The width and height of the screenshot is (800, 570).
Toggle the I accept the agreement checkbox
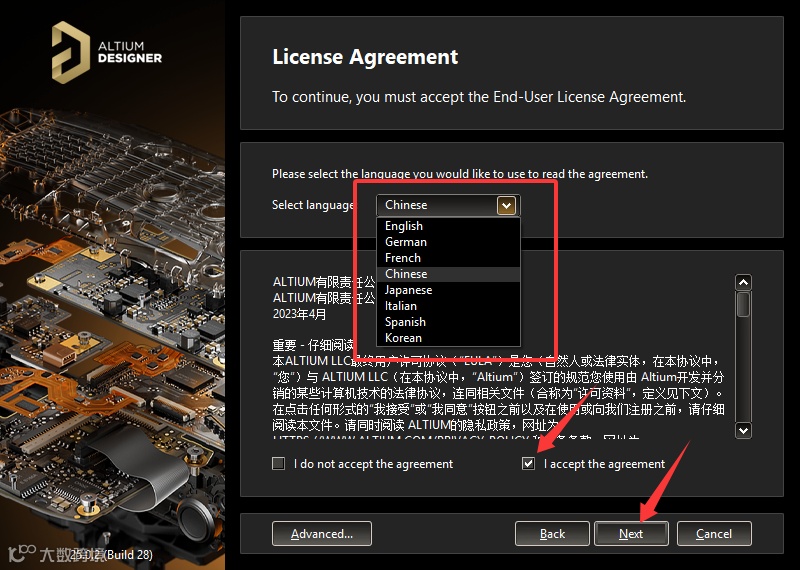tap(529, 463)
